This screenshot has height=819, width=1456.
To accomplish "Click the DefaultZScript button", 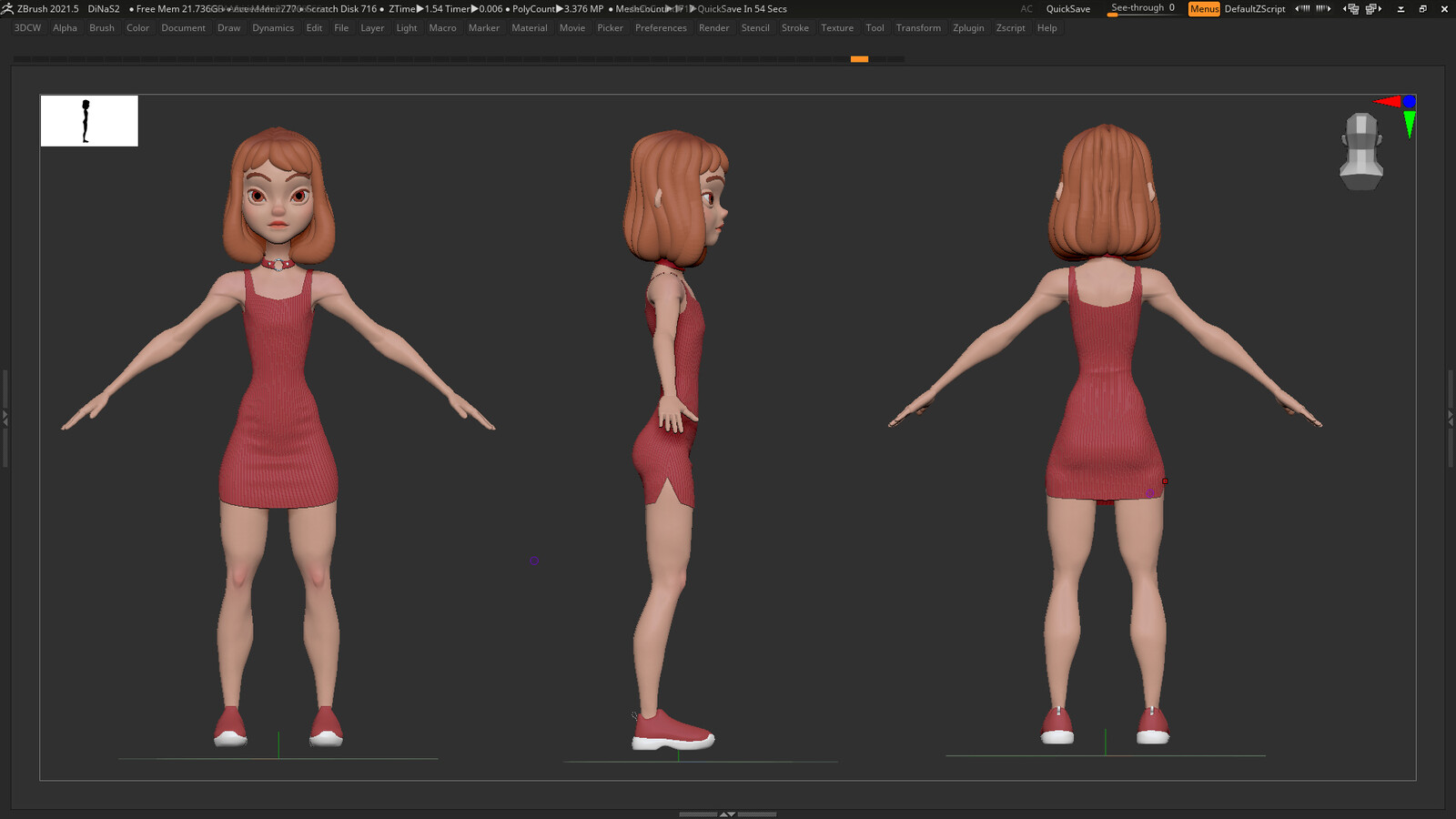I will point(1254,9).
